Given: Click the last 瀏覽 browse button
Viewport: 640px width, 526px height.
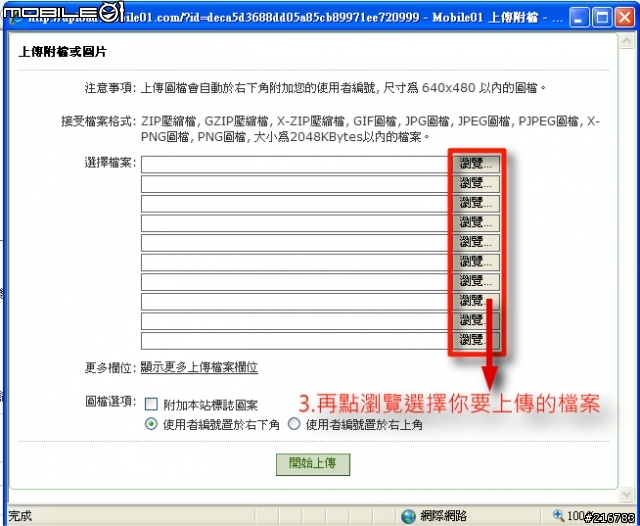Looking at the screenshot, I should click(x=476, y=340).
